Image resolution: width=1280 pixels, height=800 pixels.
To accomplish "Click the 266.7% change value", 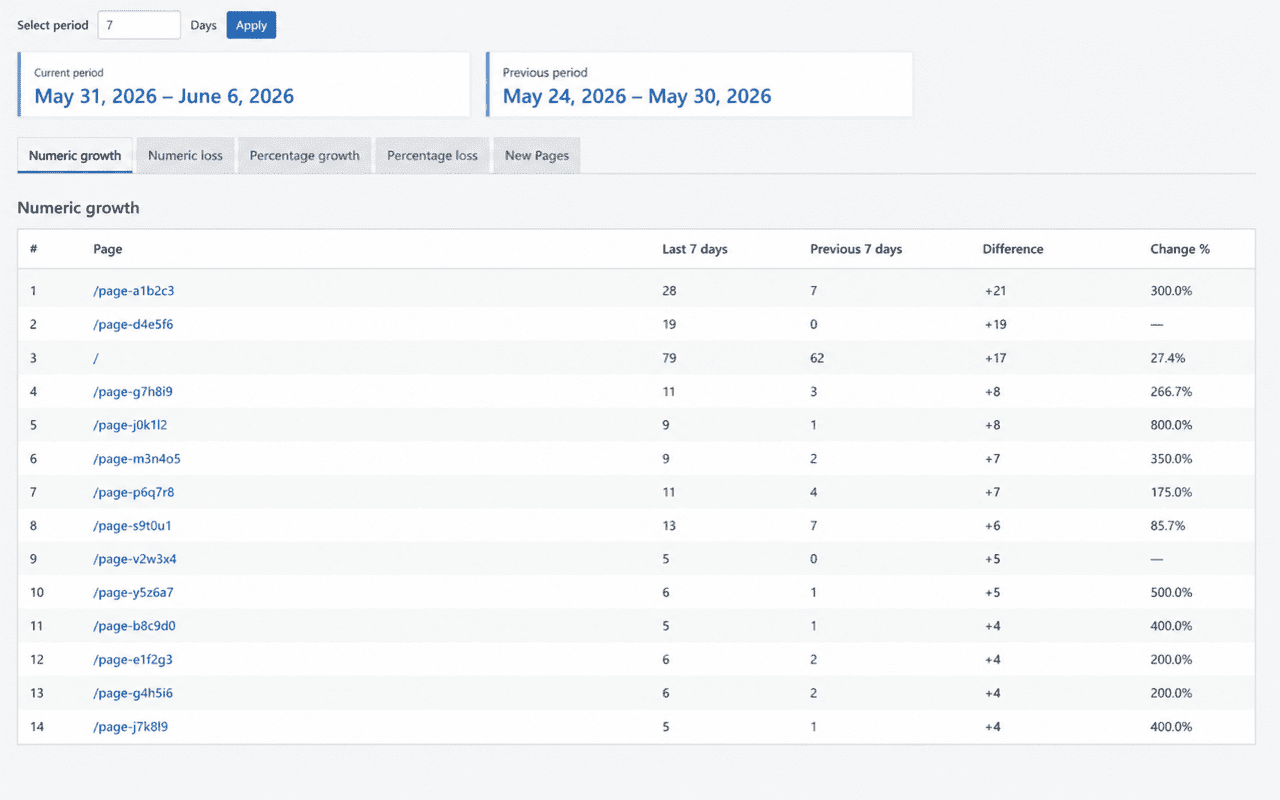I will click(x=1171, y=392).
